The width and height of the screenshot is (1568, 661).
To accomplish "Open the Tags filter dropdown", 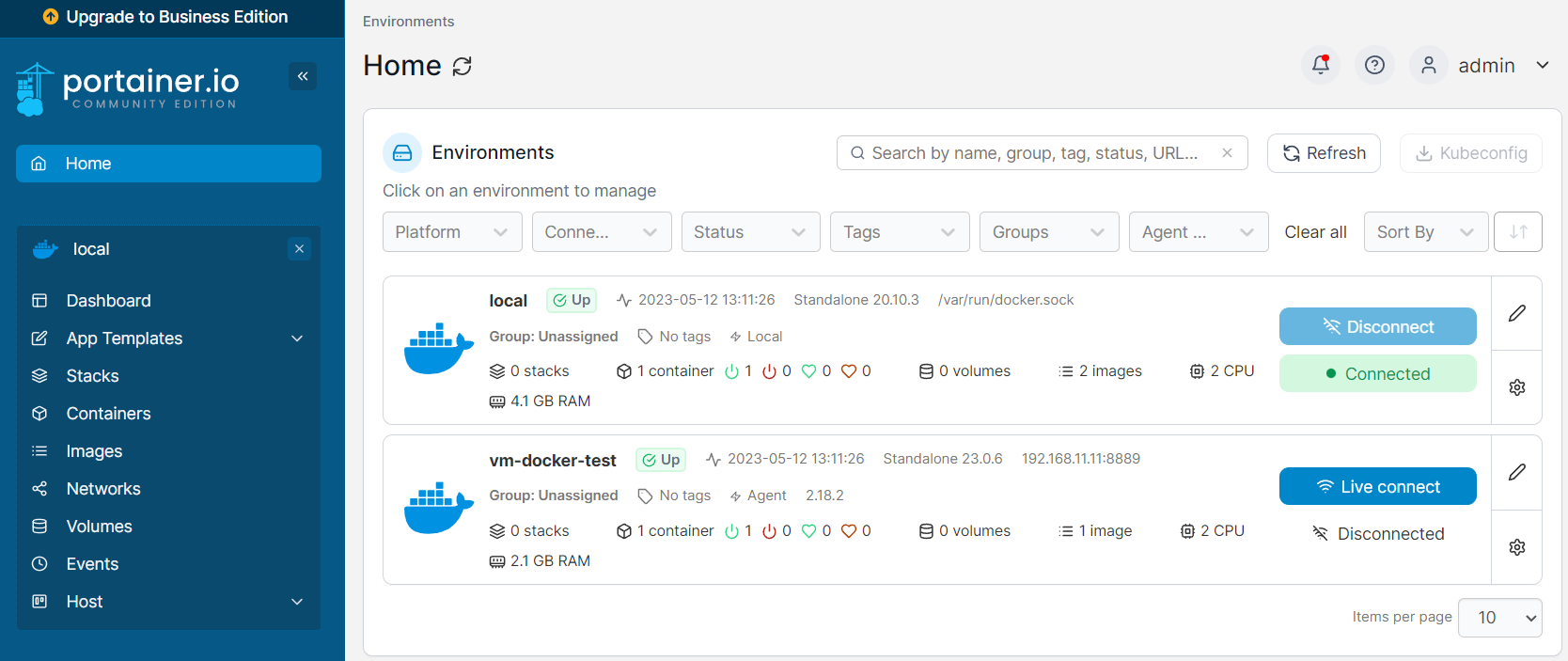I will (x=900, y=232).
